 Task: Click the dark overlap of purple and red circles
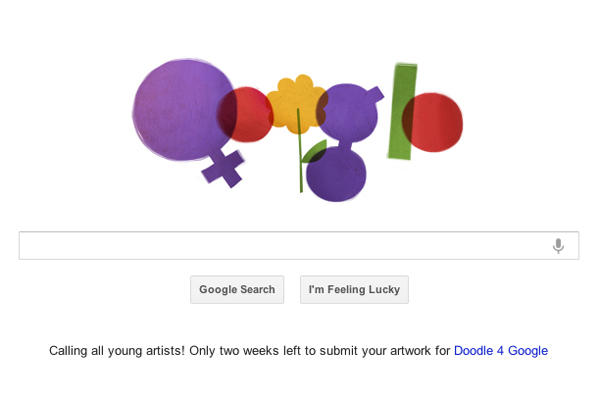pyautogui.click(x=228, y=115)
